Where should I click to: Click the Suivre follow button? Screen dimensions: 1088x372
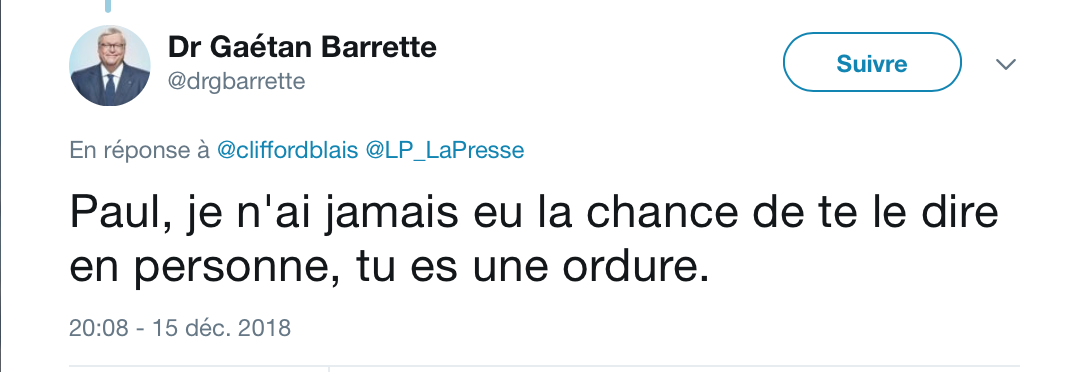(x=872, y=62)
